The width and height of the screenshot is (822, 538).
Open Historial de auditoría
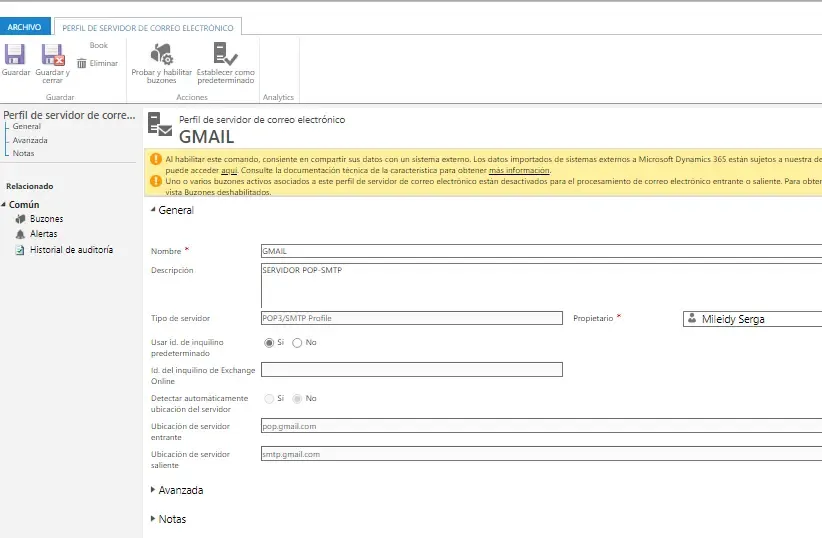(71, 250)
